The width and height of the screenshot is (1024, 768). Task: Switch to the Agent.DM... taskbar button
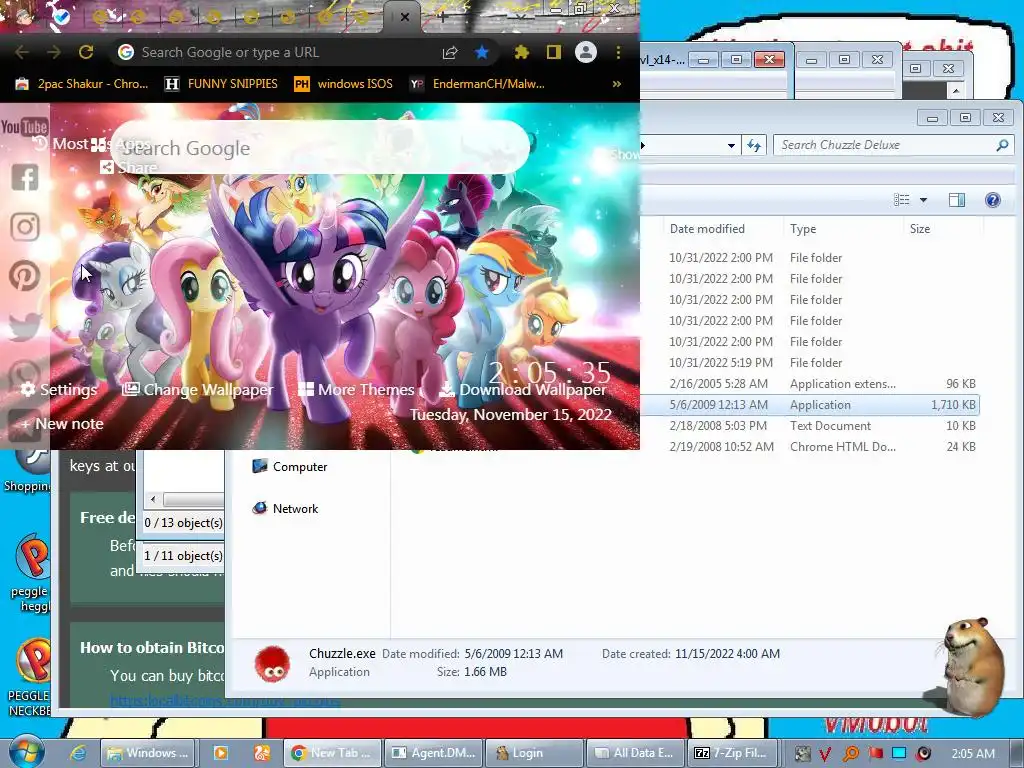pyautogui.click(x=434, y=753)
